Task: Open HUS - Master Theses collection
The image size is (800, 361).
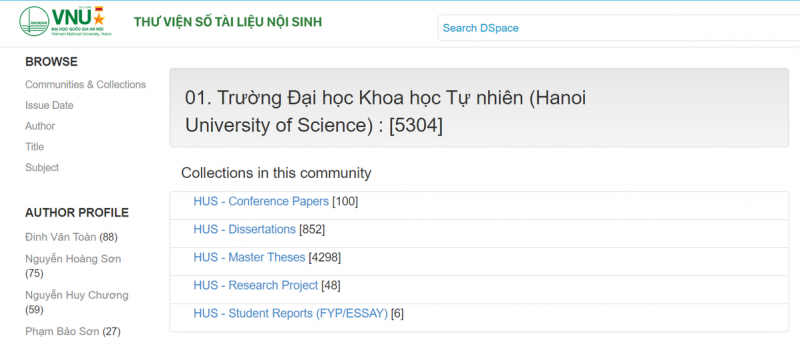Action: [249, 258]
